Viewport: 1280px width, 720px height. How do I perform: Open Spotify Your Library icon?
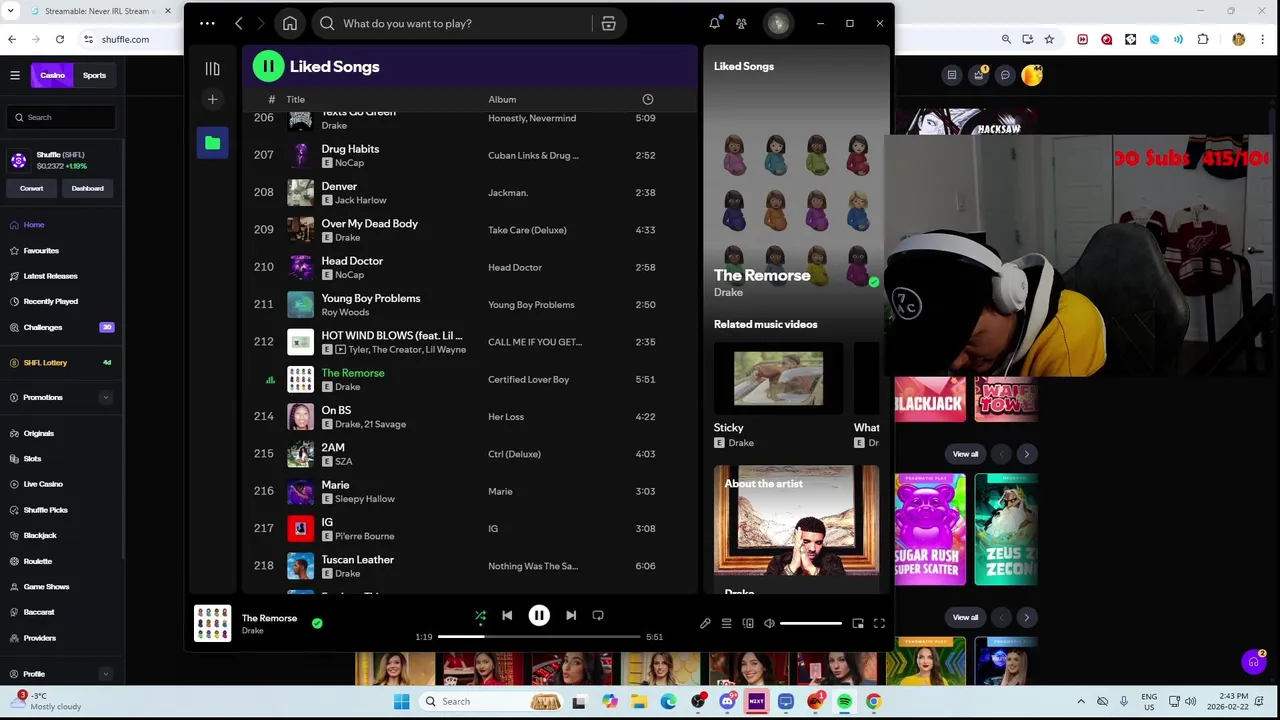pyautogui.click(x=212, y=68)
